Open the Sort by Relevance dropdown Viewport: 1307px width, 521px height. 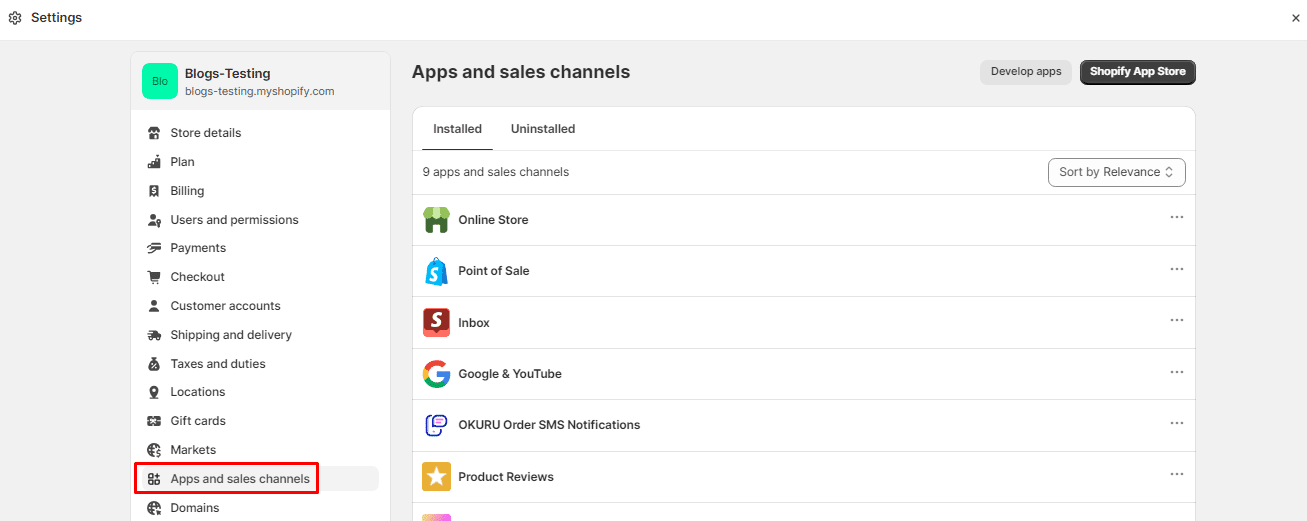click(x=1116, y=172)
